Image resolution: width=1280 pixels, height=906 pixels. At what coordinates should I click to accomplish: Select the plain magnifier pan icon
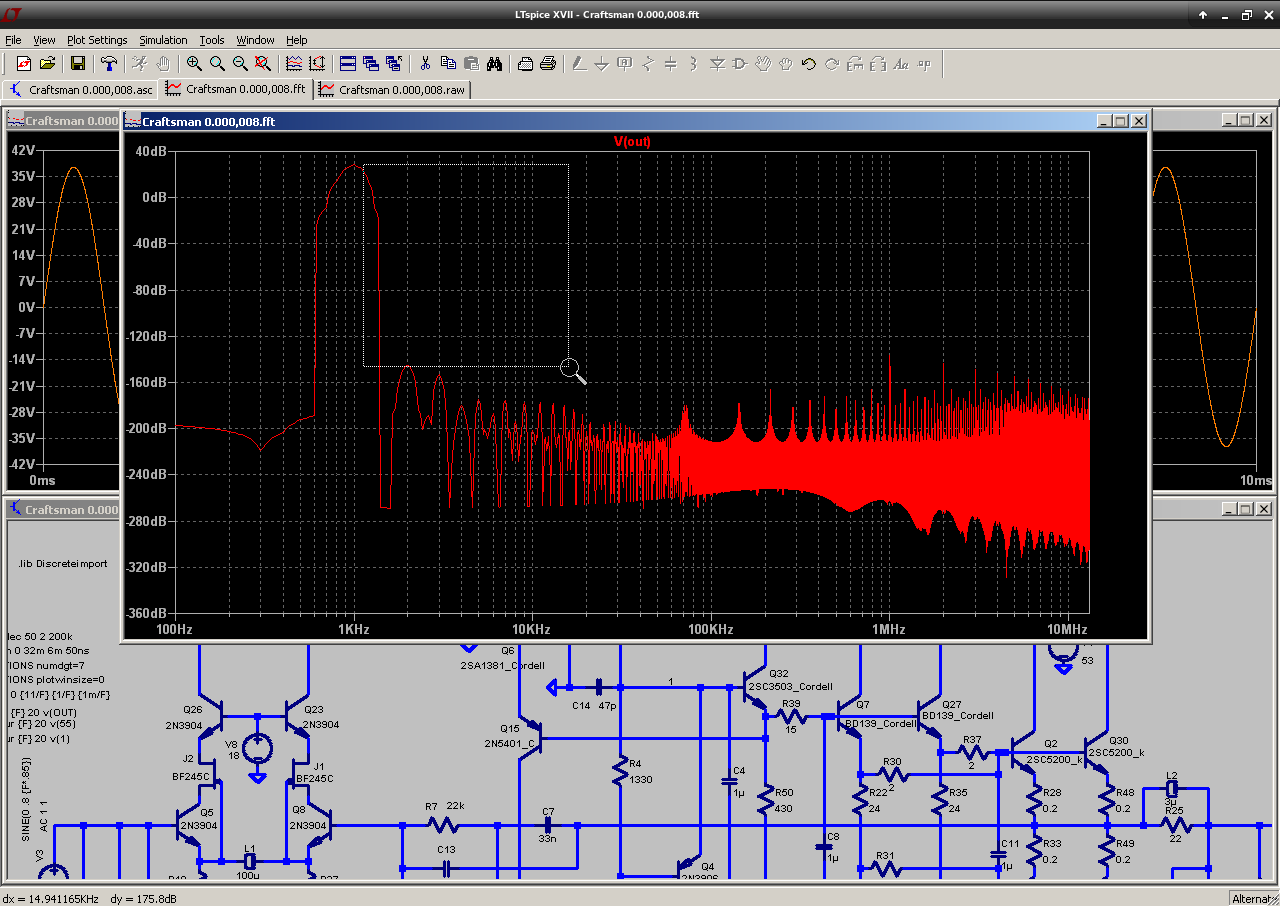[x=217, y=64]
